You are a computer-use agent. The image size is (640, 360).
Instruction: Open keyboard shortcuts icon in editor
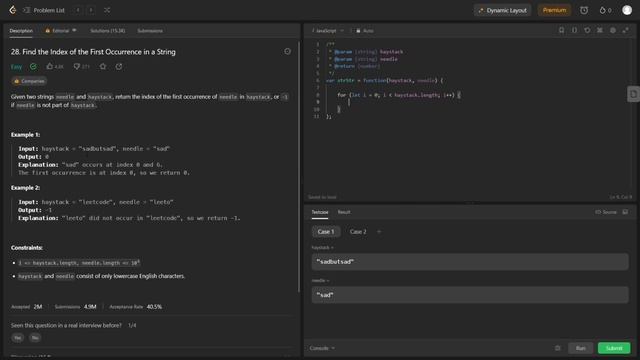click(x=600, y=30)
